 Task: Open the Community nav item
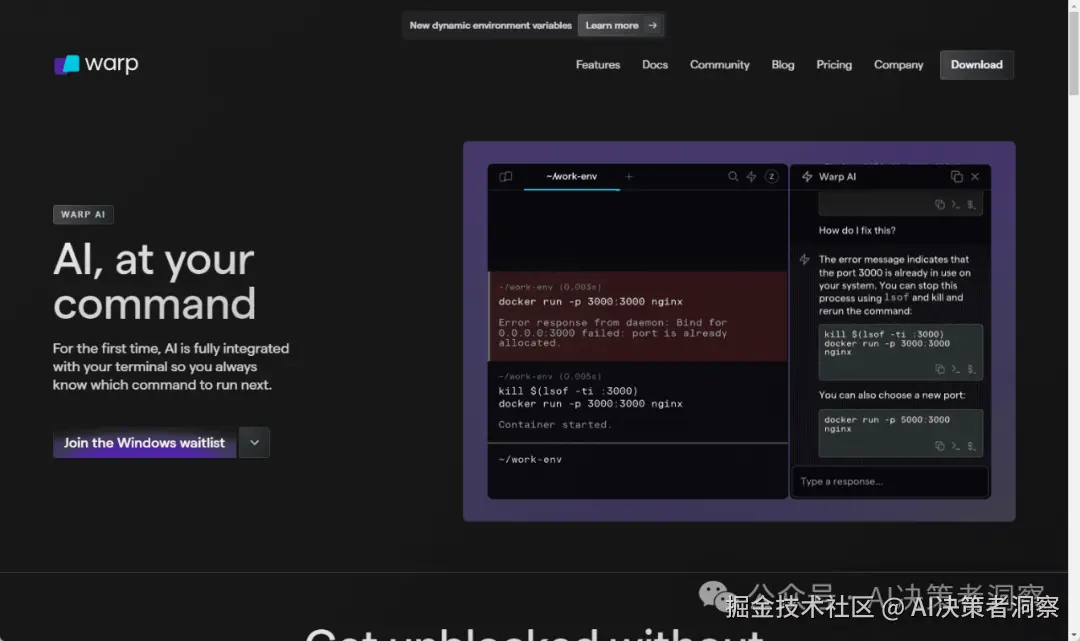[x=720, y=65]
